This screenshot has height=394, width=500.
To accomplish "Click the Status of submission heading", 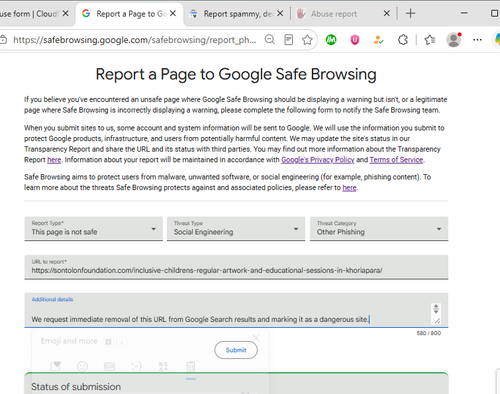I will [76, 387].
